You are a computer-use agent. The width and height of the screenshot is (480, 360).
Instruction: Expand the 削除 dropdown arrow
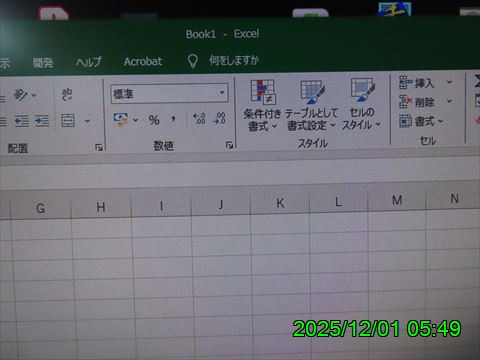pos(449,100)
